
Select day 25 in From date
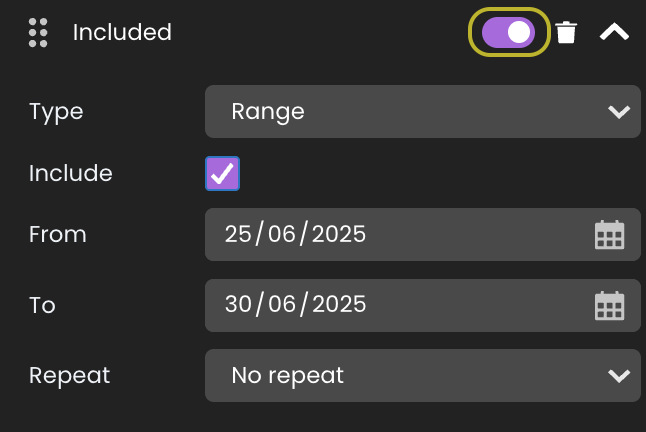238,235
